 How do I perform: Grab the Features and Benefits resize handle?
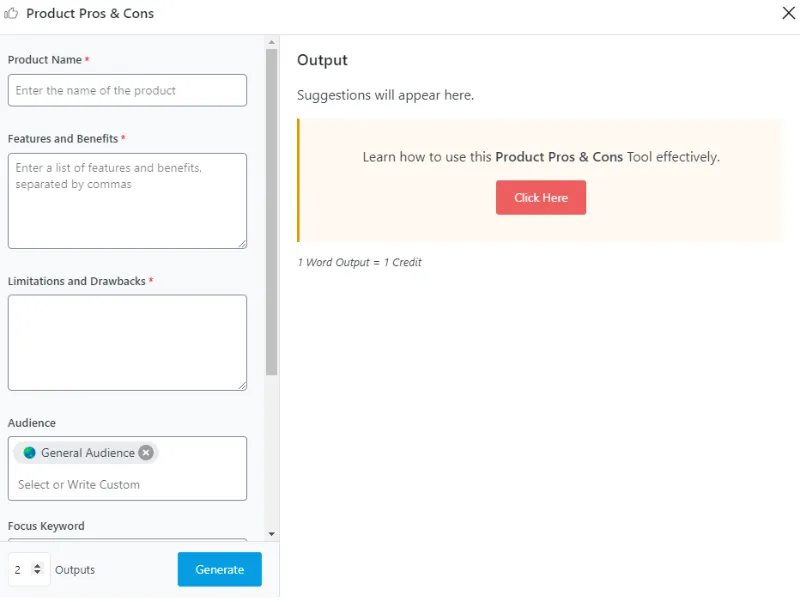coord(242,244)
